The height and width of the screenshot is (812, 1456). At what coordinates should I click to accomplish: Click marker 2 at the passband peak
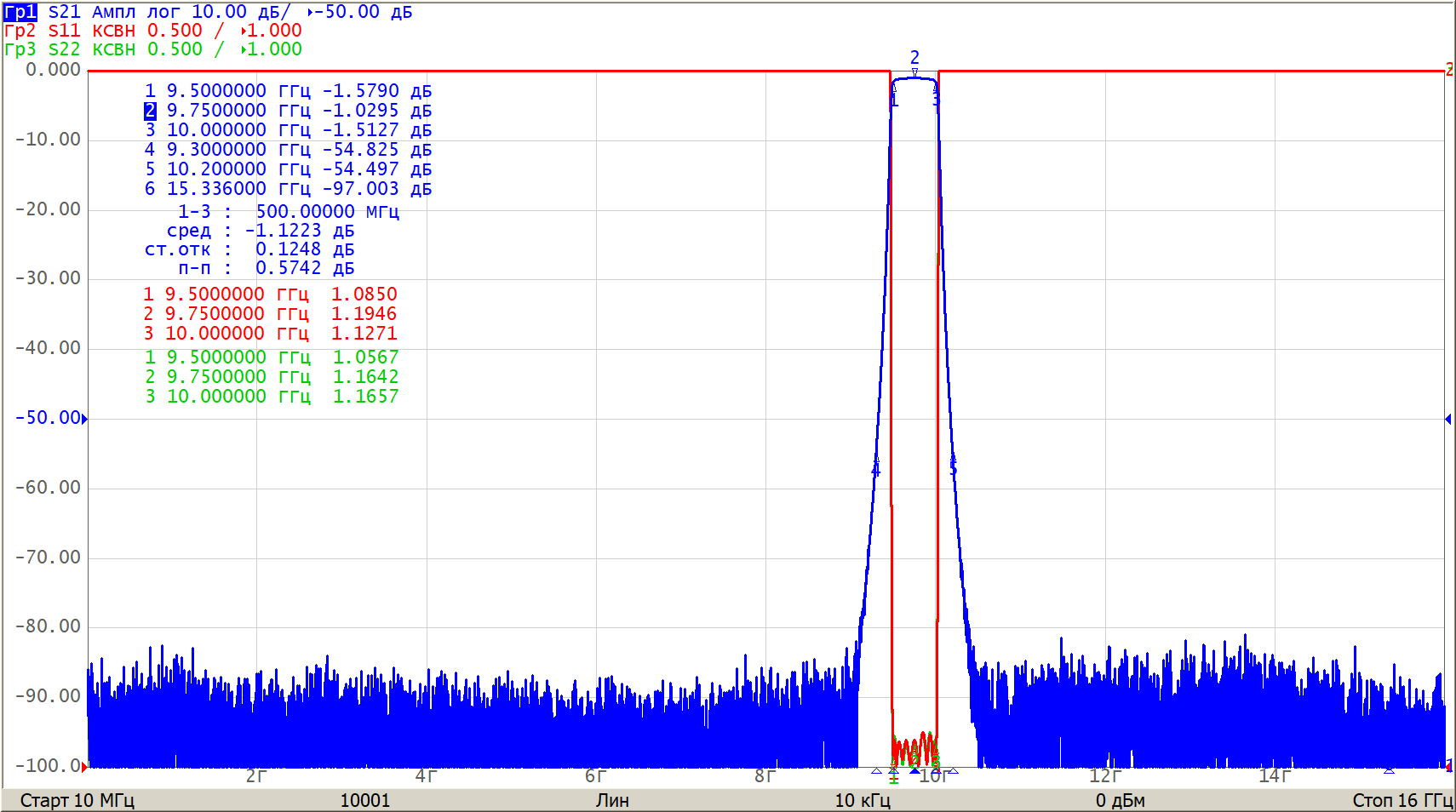(x=914, y=71)
